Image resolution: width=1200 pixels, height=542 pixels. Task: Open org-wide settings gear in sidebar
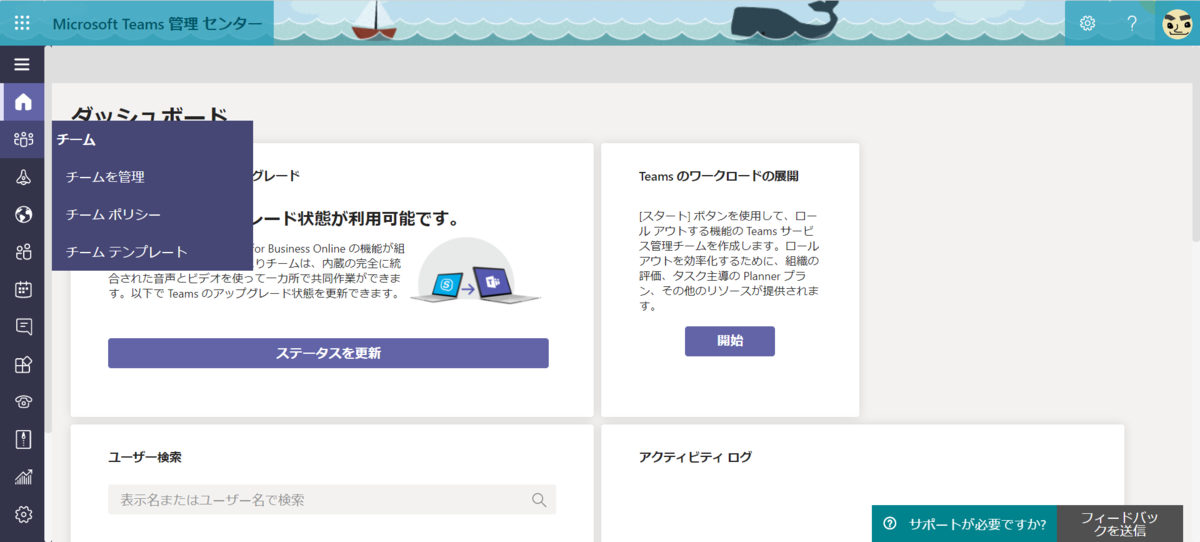tap(23, 515)
